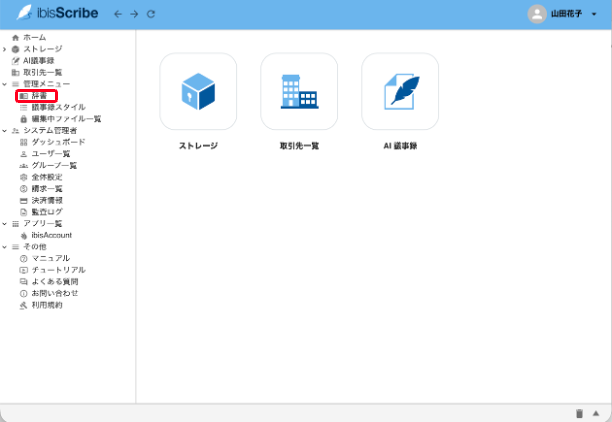Open the ストレージ cube tile icon
The width and height of the screenshot is (612, 422).
point(198,92)
